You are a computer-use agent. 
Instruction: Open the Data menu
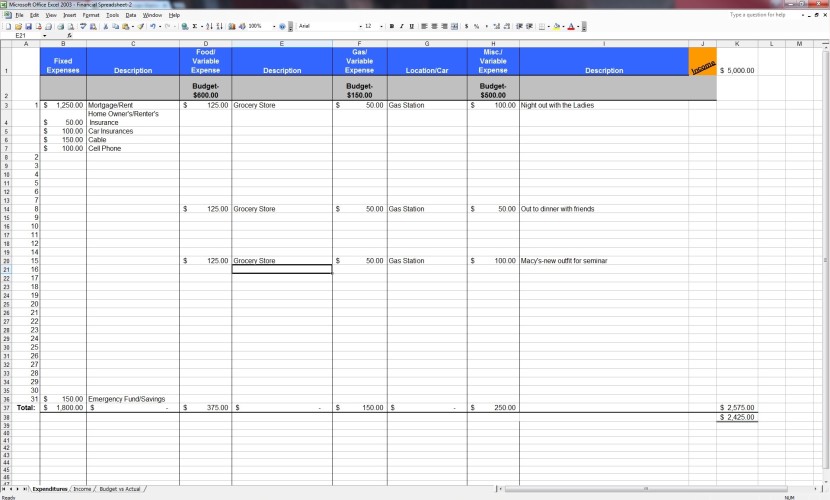click(131, 15)
